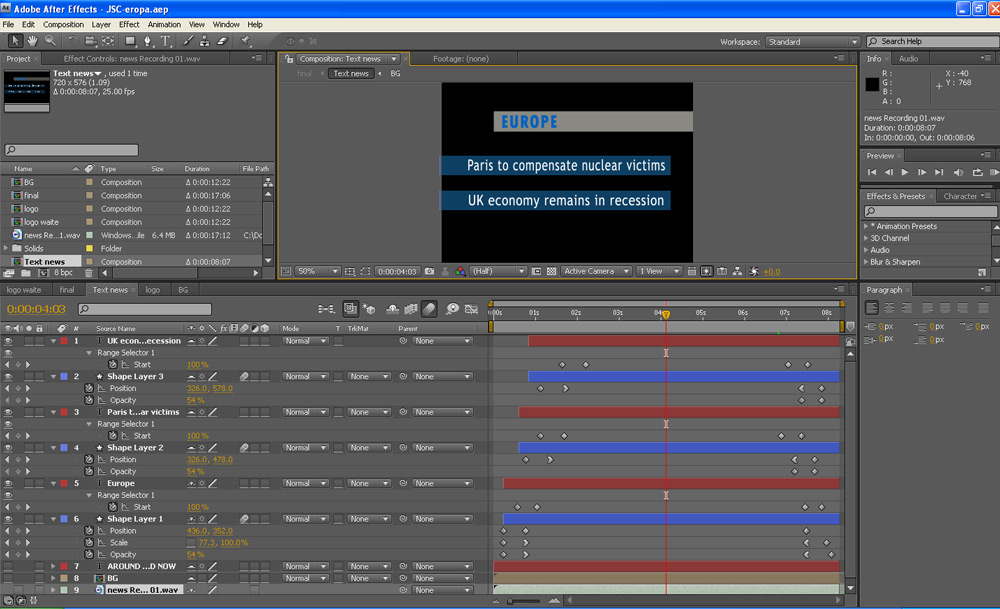Switch to the logo waite timeline tab

pyautogui.click(x=24, y=290)
